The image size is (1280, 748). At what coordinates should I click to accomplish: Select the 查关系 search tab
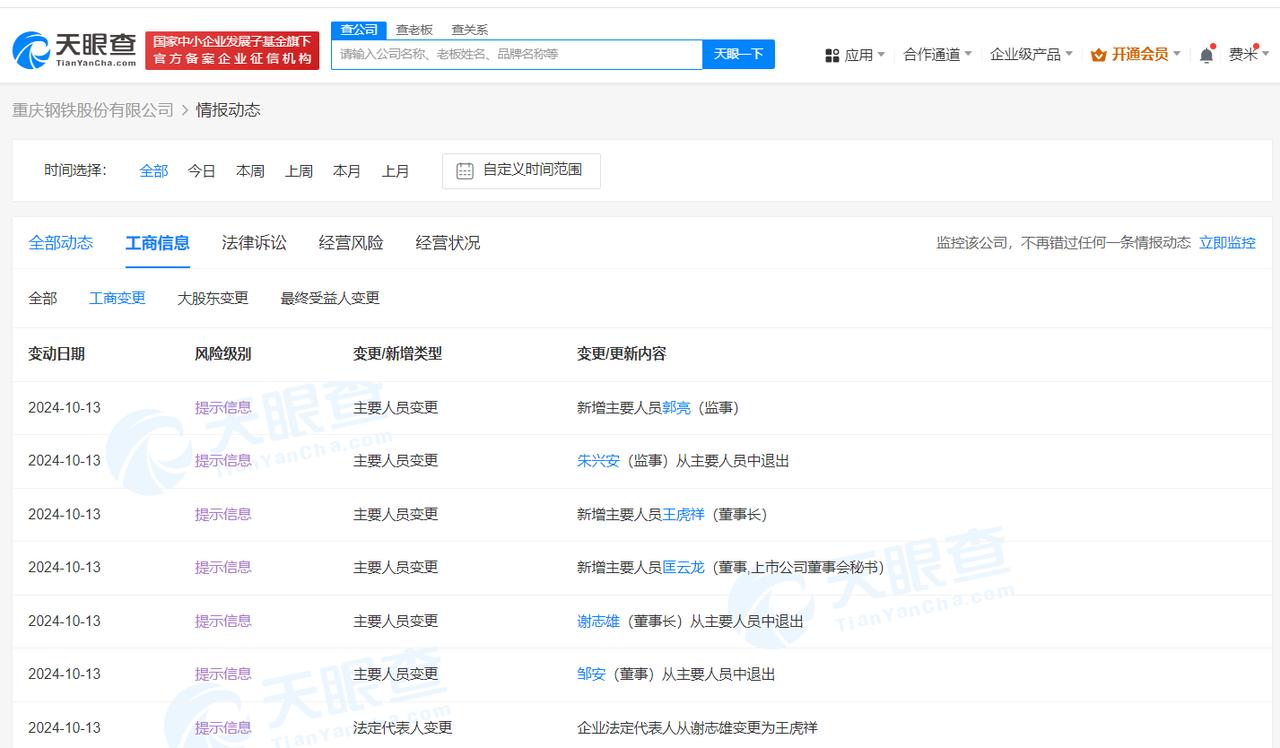pyautogui.click(x=469, y=30)
